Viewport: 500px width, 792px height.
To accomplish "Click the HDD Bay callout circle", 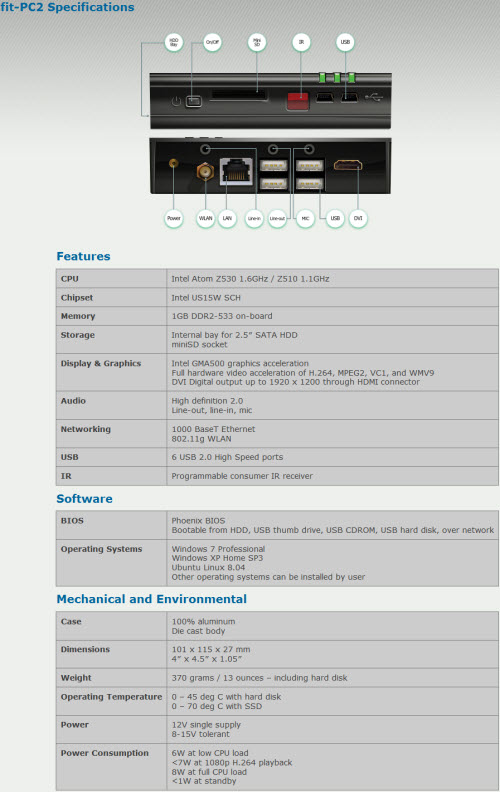I will (x=174, y=42).
